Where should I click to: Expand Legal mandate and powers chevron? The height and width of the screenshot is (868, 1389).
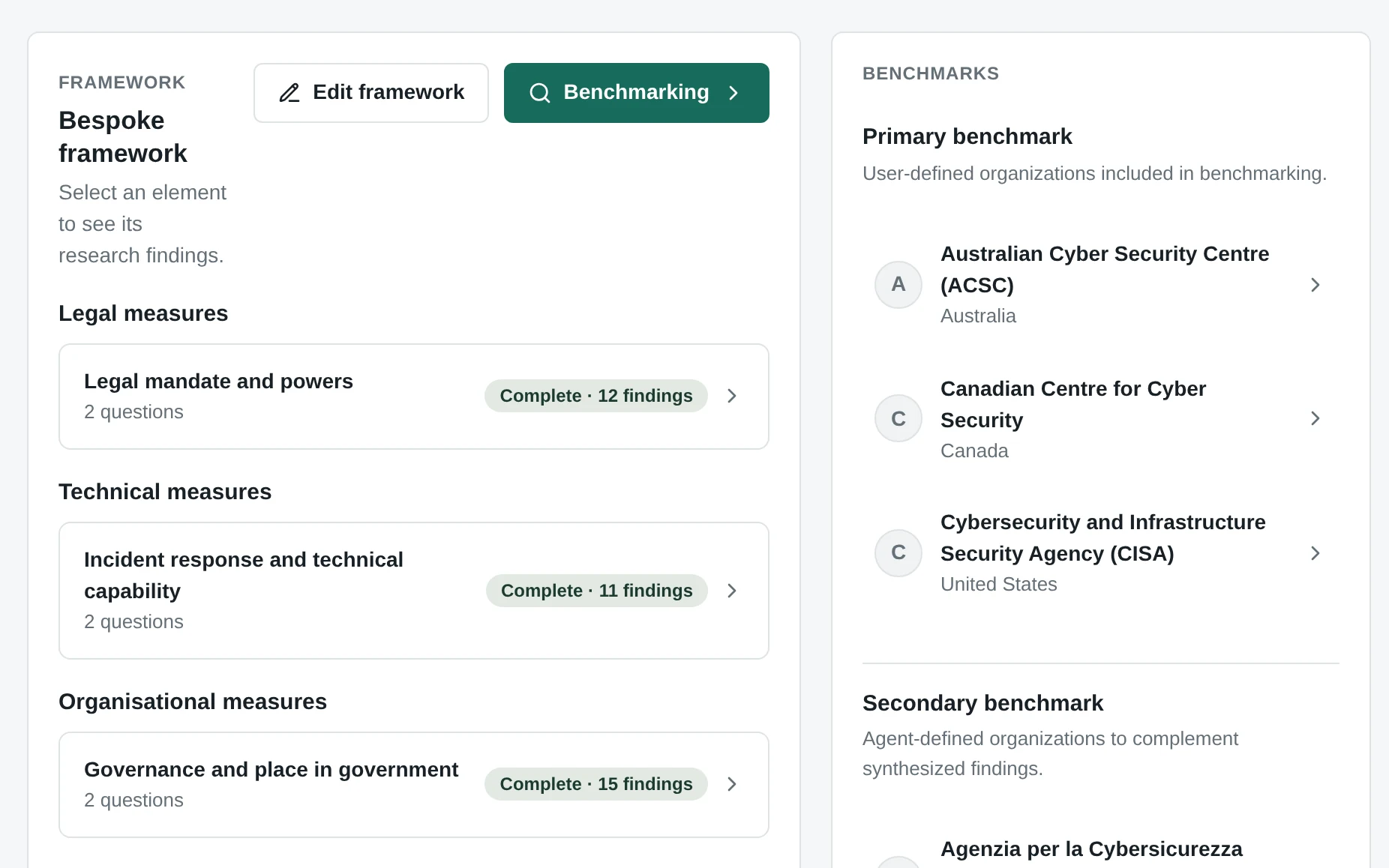pyautogui.click(x=732, y=396)
